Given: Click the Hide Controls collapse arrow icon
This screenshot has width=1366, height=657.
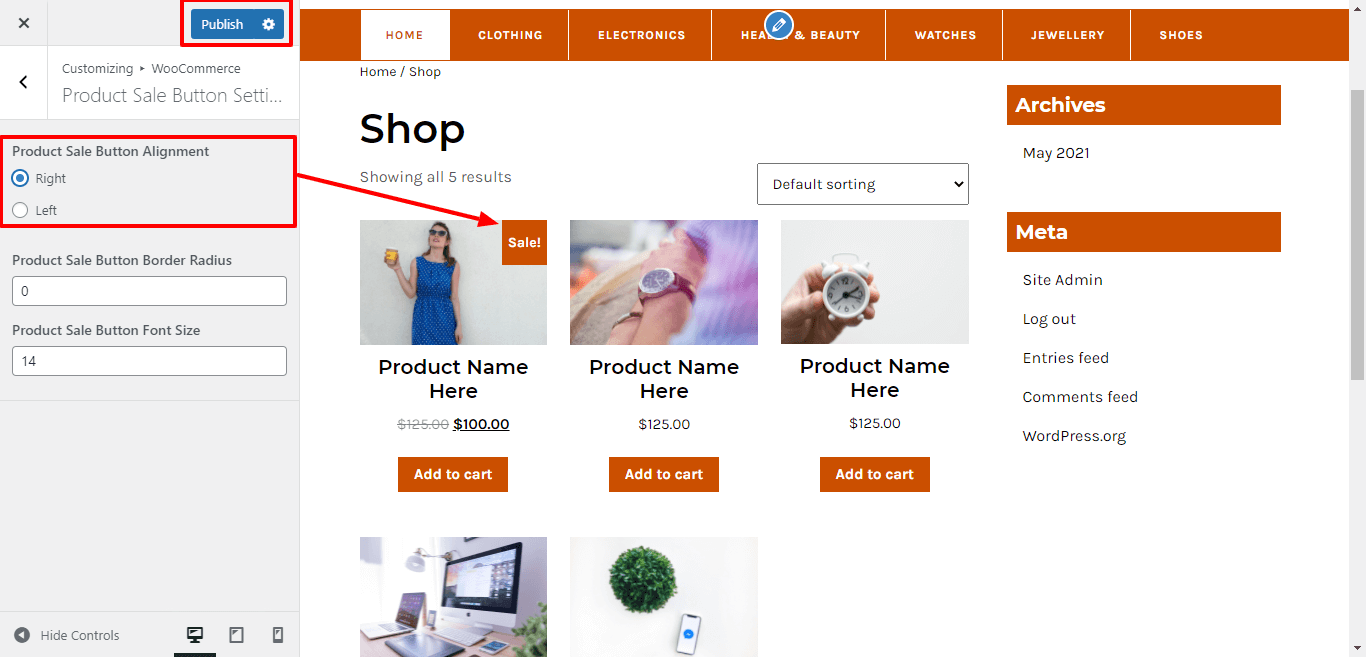Looking at the screenshot, I should tap(22, 635).
